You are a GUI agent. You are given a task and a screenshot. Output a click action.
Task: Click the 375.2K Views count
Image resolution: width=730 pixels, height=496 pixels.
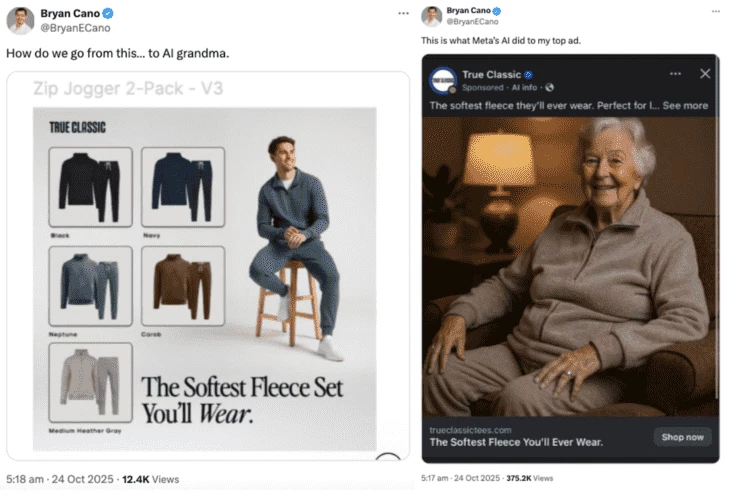click(x=518, y=478)
